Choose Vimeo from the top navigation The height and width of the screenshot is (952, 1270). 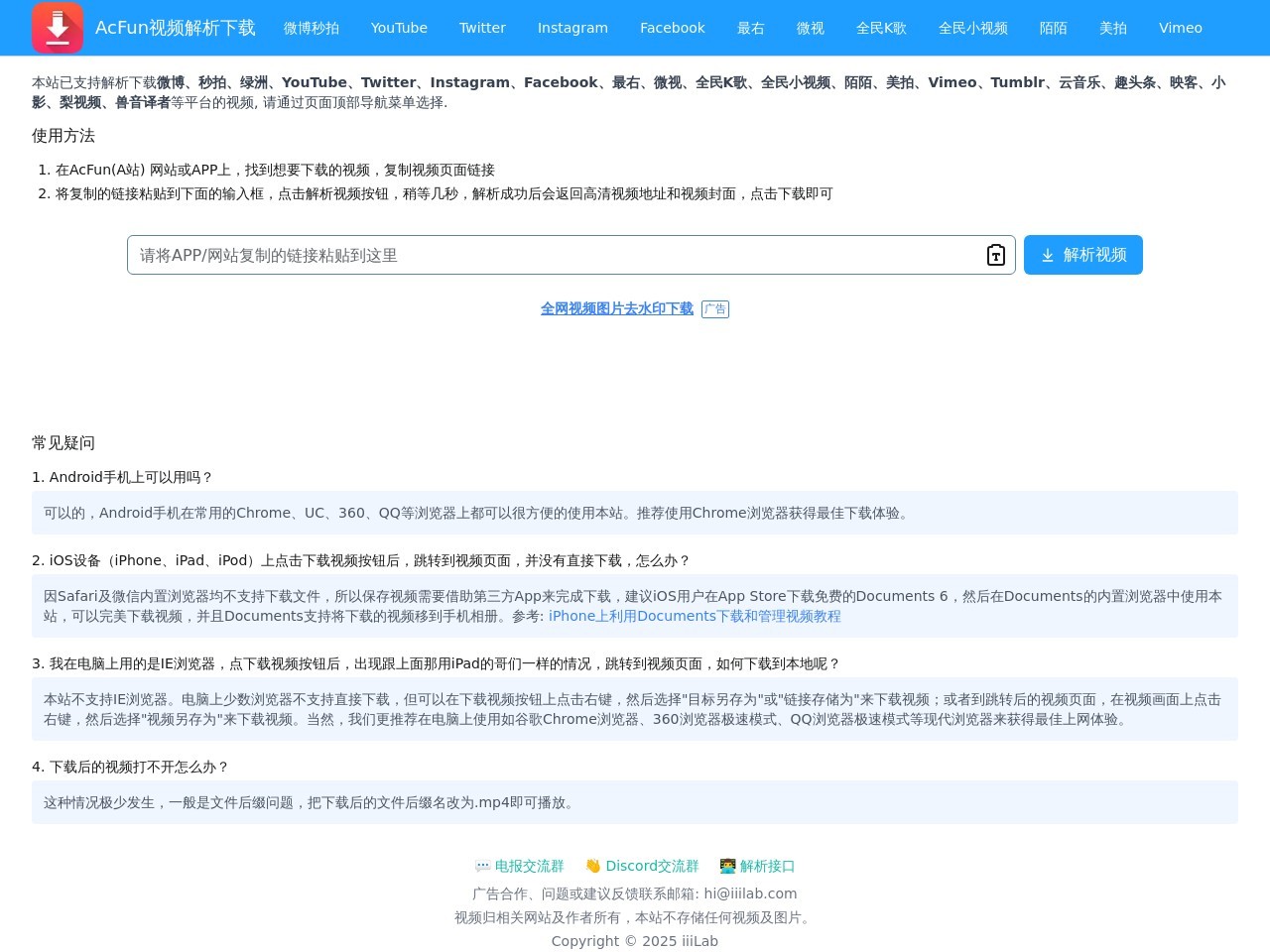point(1180,28)
